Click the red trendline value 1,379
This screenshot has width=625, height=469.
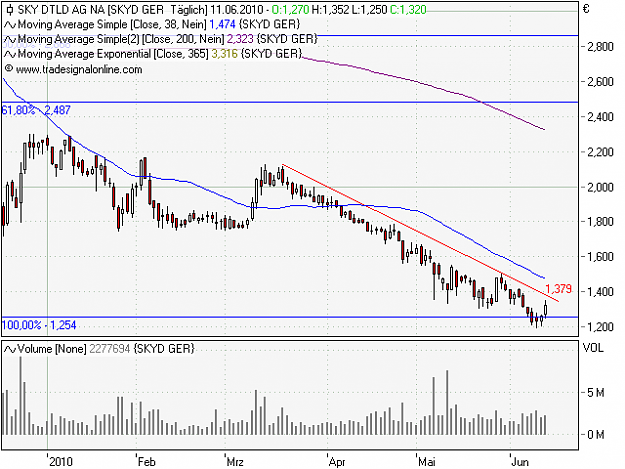pos(558,288)
